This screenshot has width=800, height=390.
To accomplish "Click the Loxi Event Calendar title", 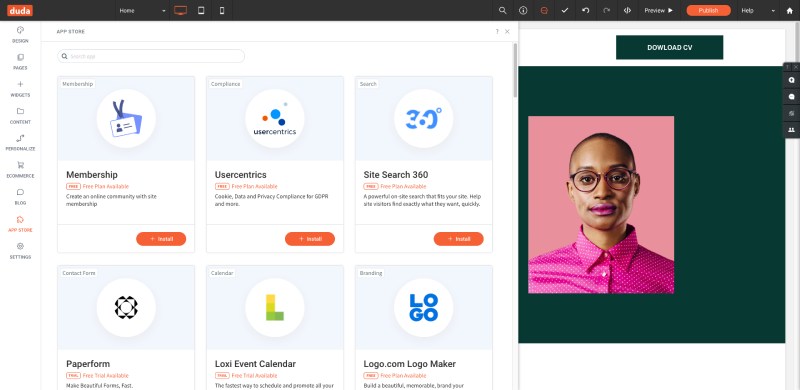I will pos(255,364).
